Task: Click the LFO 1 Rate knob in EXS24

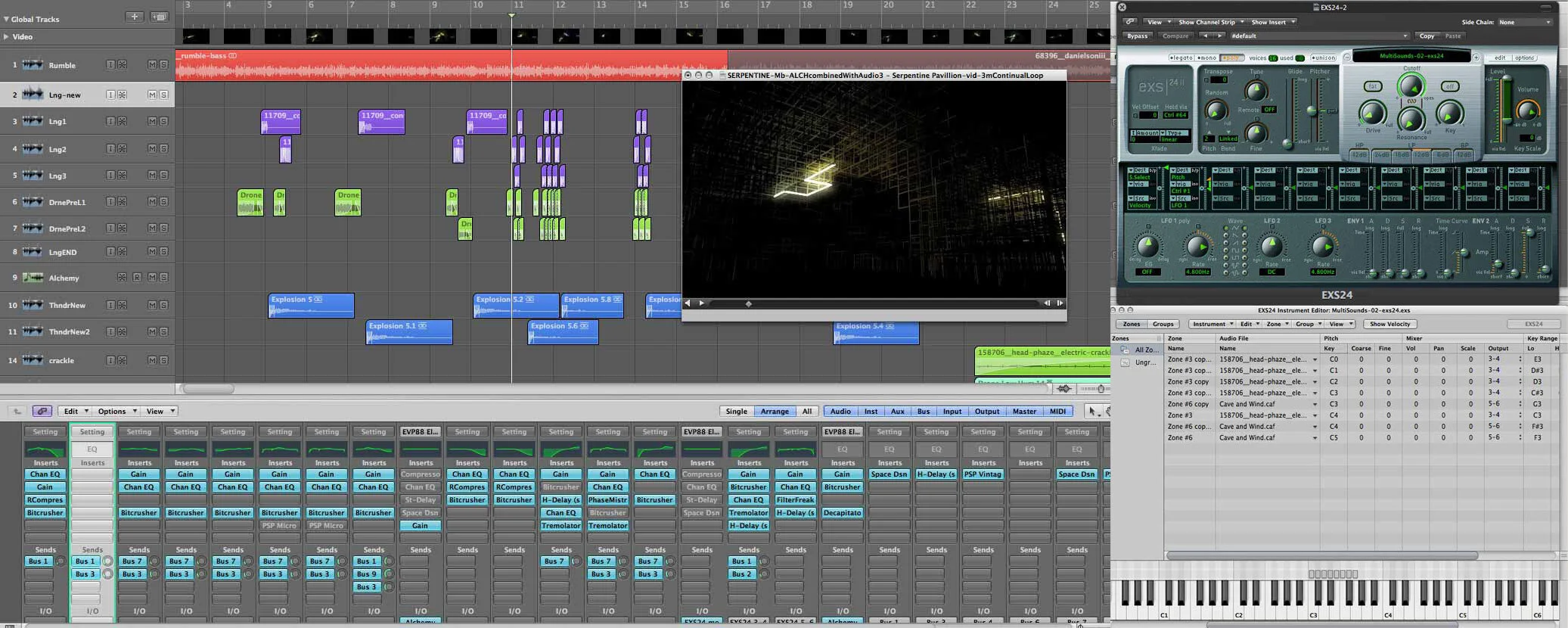Action: [1197, 247]
